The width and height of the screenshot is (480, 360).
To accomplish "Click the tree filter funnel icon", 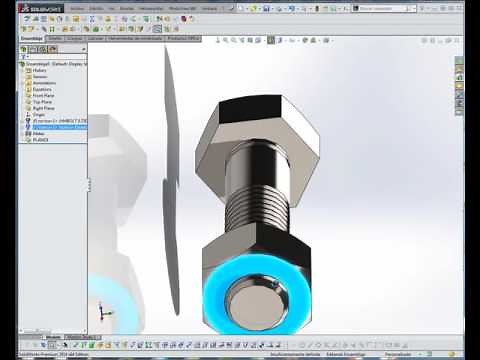I will point(24,57).
